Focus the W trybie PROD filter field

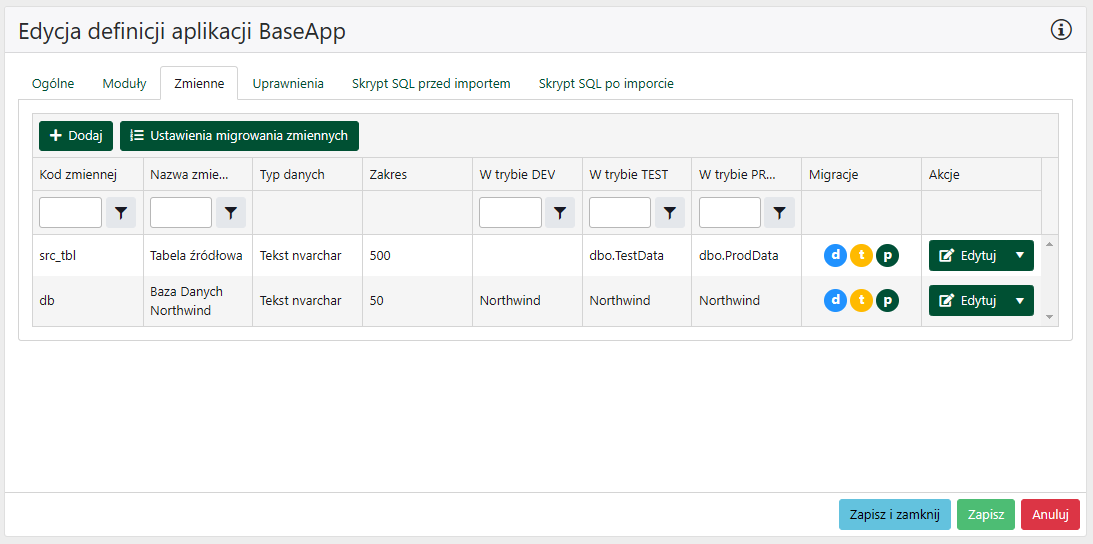click(x=730, y=213)
